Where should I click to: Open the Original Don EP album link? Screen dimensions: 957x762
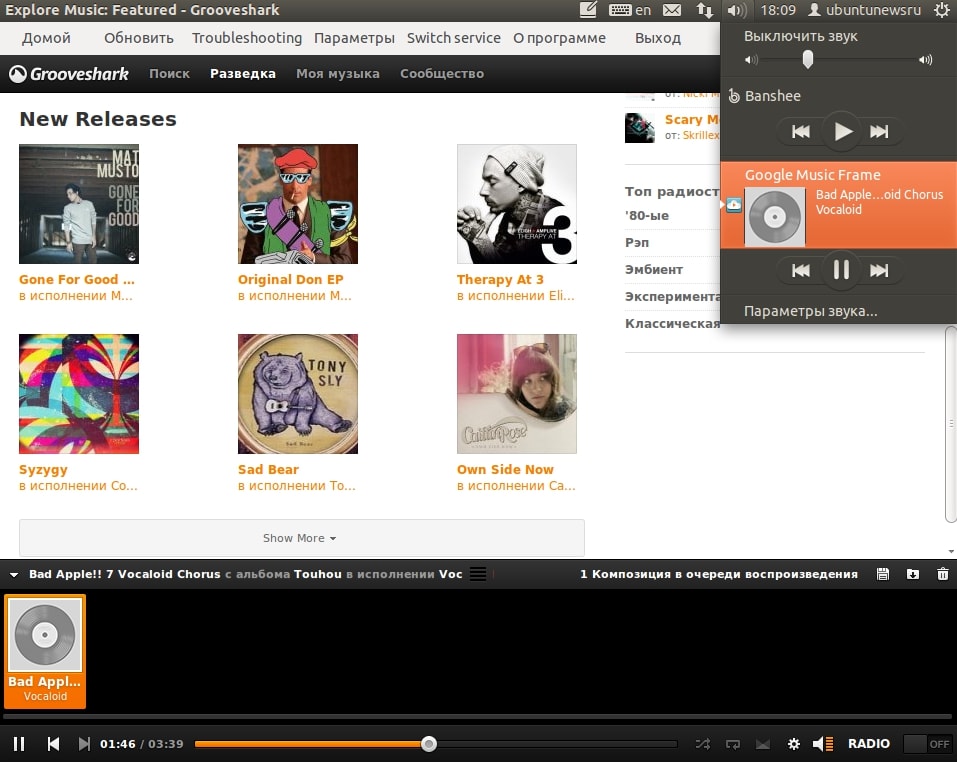pos(291,279)
